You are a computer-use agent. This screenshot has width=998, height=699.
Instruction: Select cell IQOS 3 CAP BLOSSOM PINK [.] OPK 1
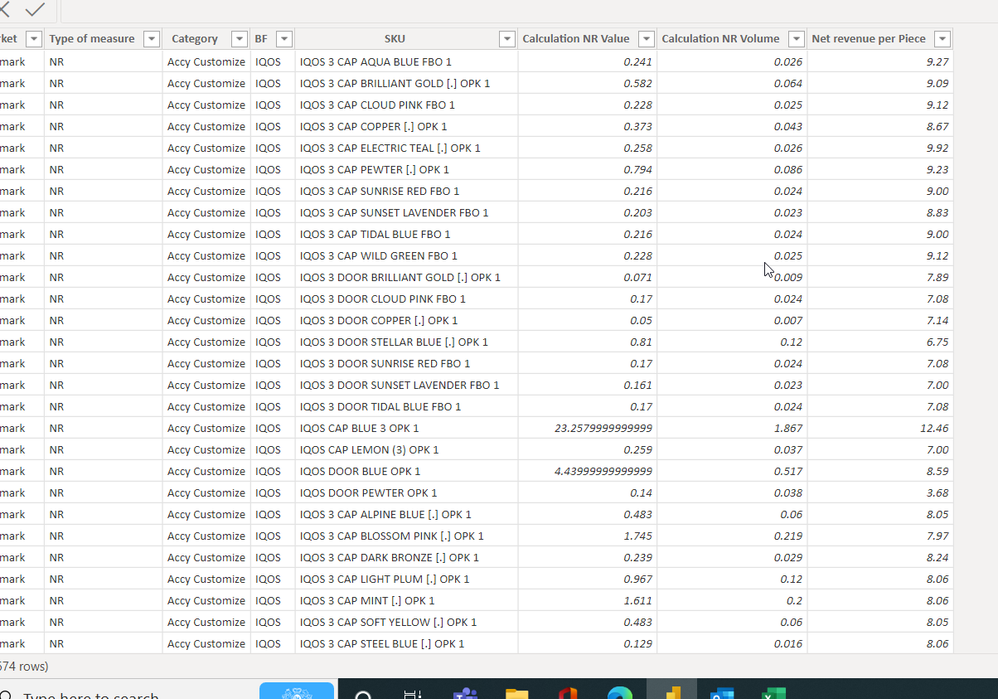(407, 536)
